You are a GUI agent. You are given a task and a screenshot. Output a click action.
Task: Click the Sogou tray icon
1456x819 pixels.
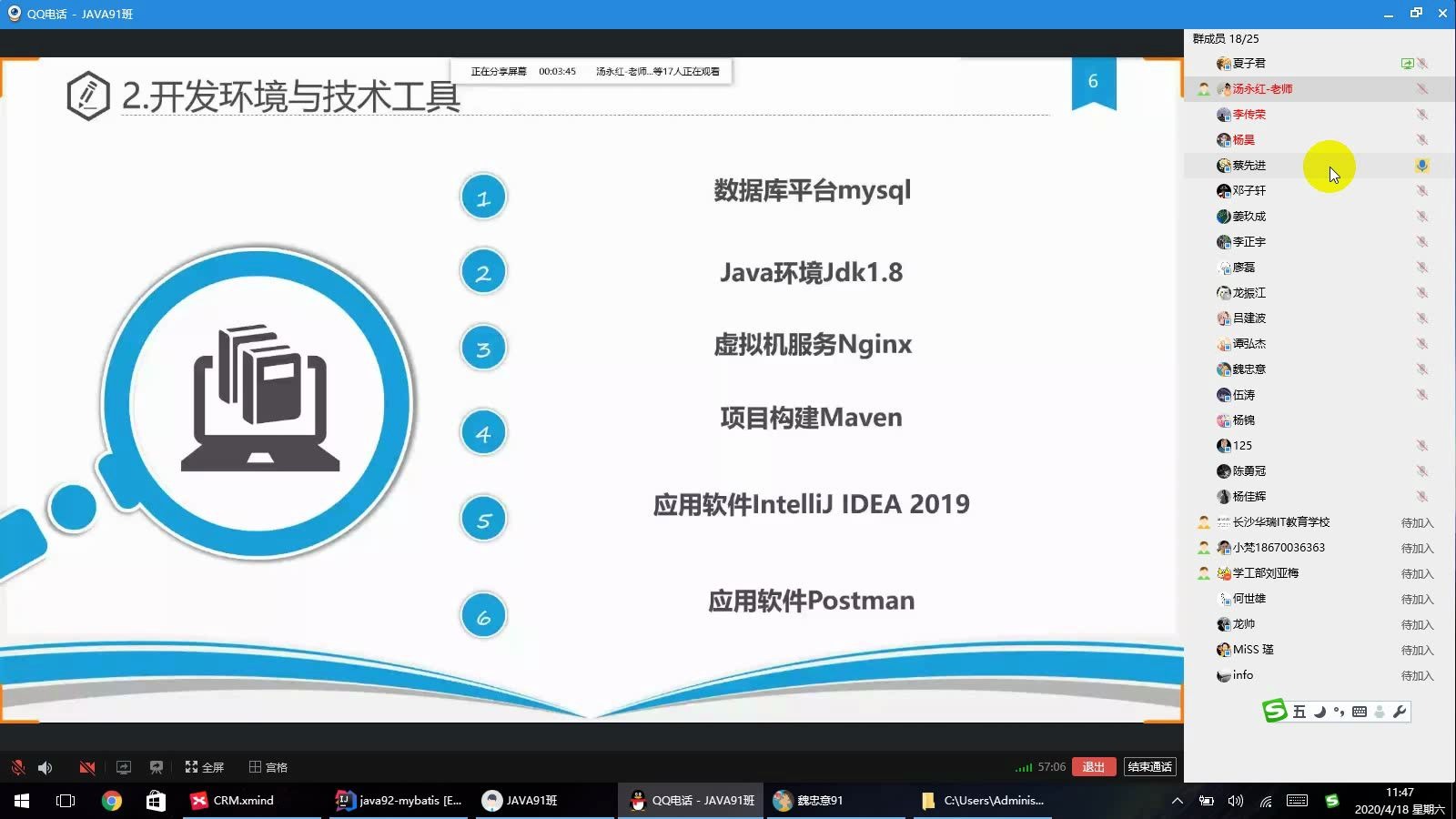coord(1332,801)
